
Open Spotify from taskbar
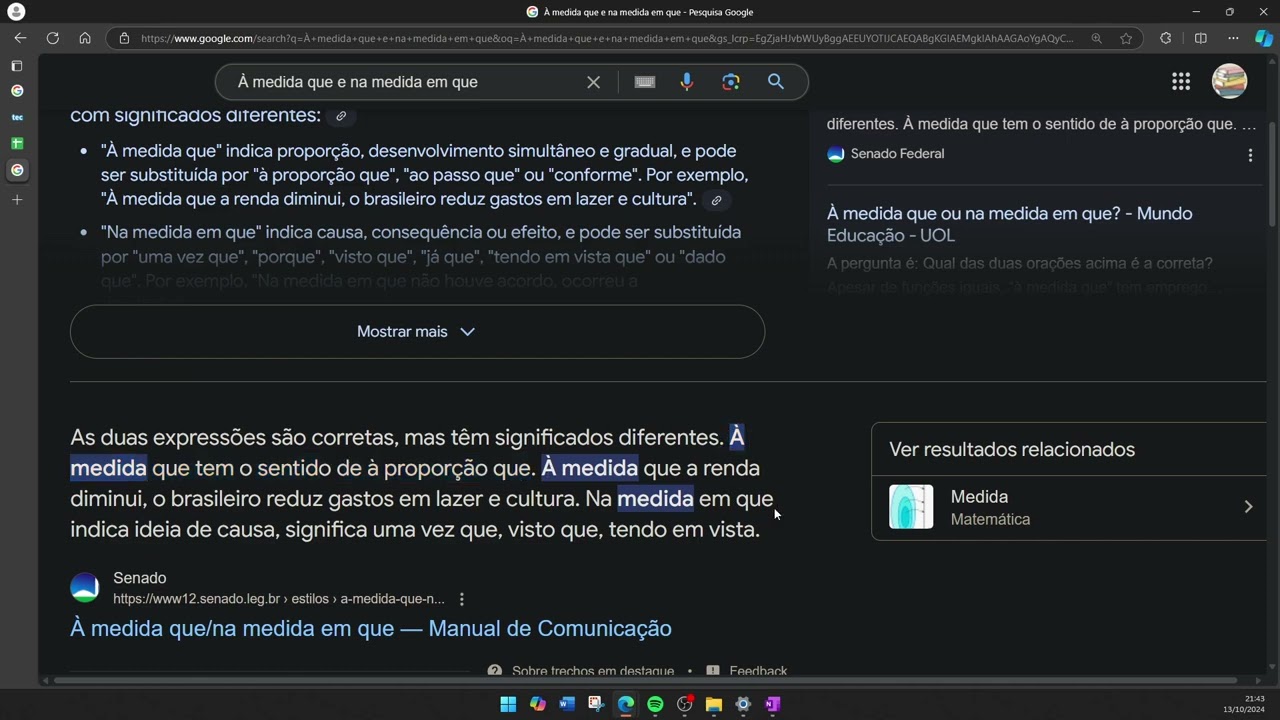point(655,704)
